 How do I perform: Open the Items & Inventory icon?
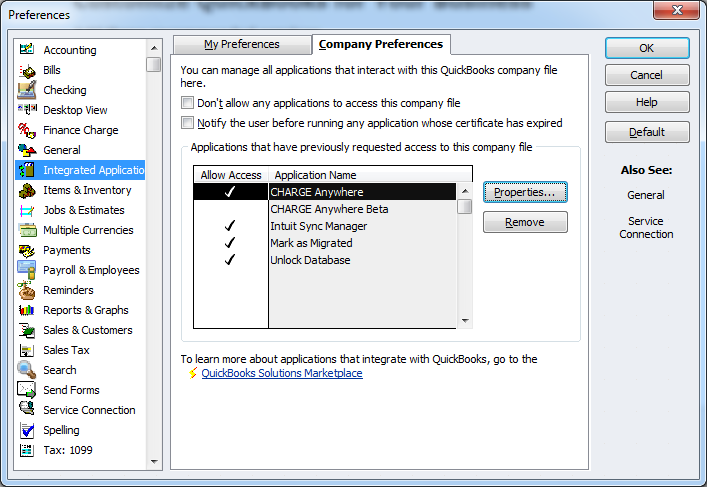point(26,190)
